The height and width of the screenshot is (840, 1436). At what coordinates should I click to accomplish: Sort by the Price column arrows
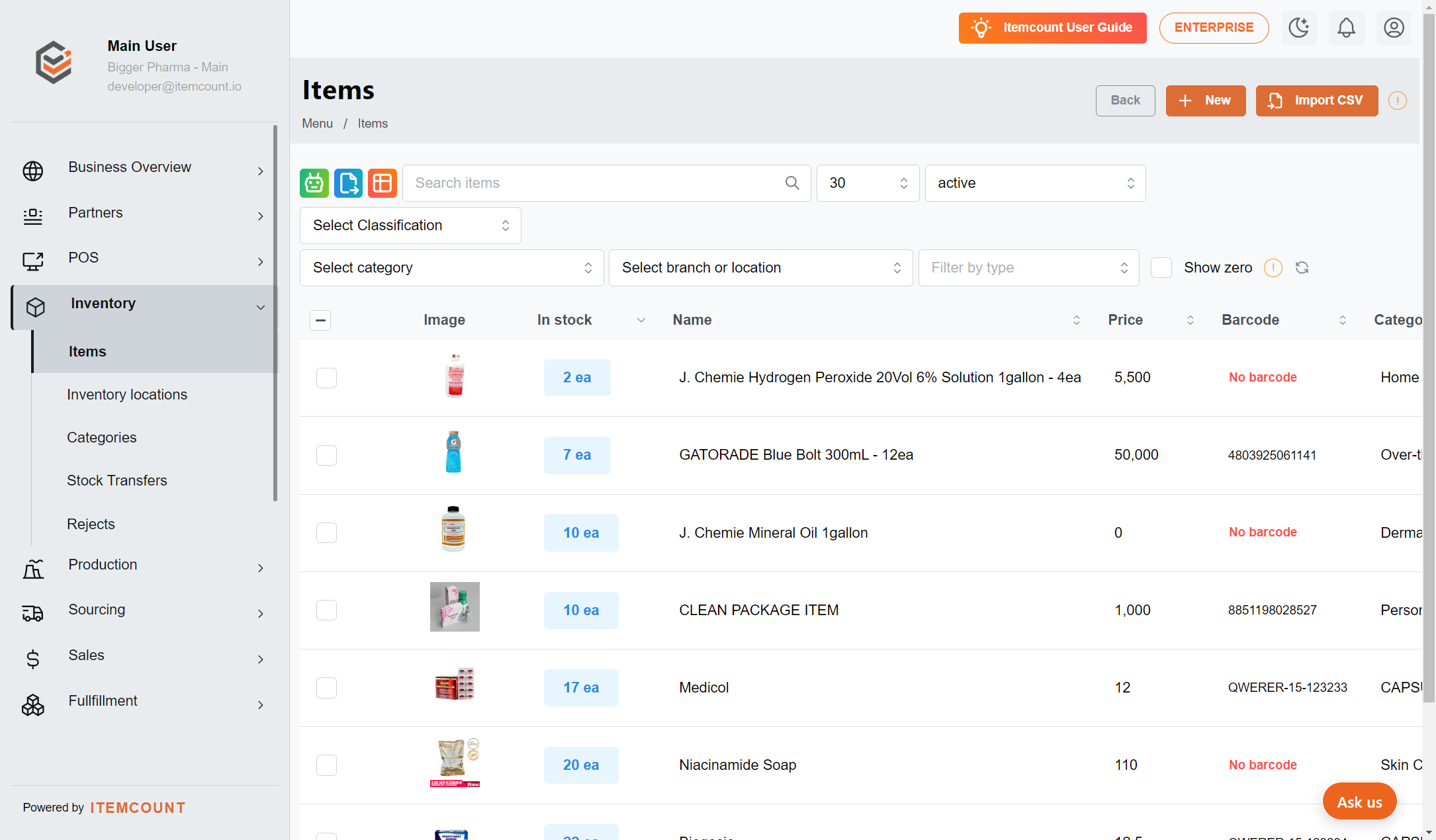tap(1190, 320)
